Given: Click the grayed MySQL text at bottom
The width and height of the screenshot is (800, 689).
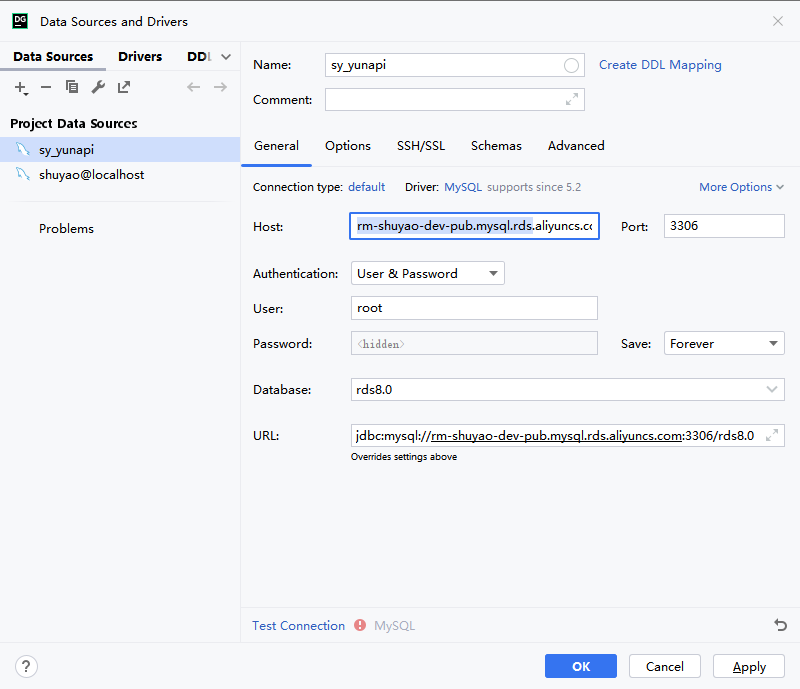Looking at the screenshot, I should [x=394, y=626].
